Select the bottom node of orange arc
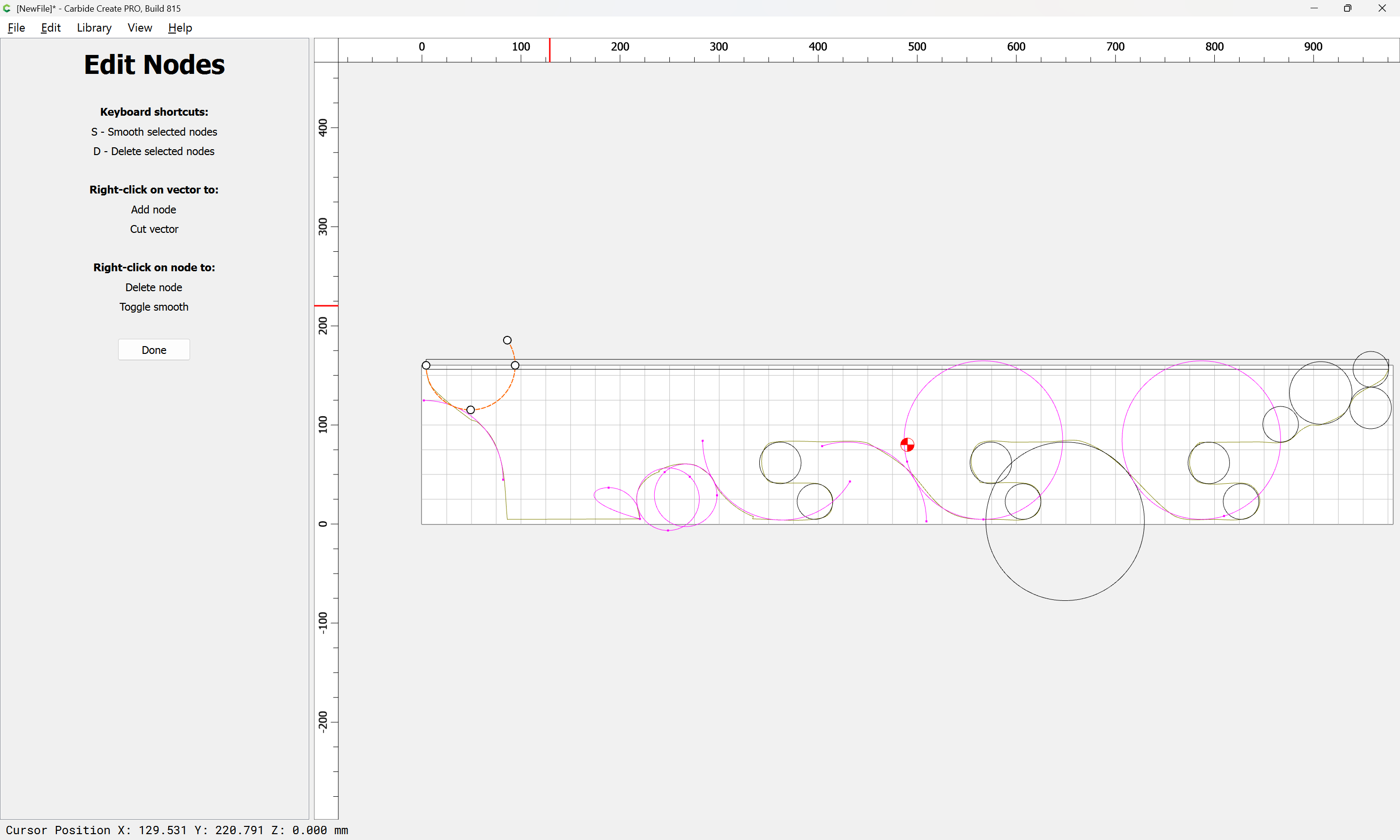The height and width of the screenshot is (840, 1400). (470, 410)
